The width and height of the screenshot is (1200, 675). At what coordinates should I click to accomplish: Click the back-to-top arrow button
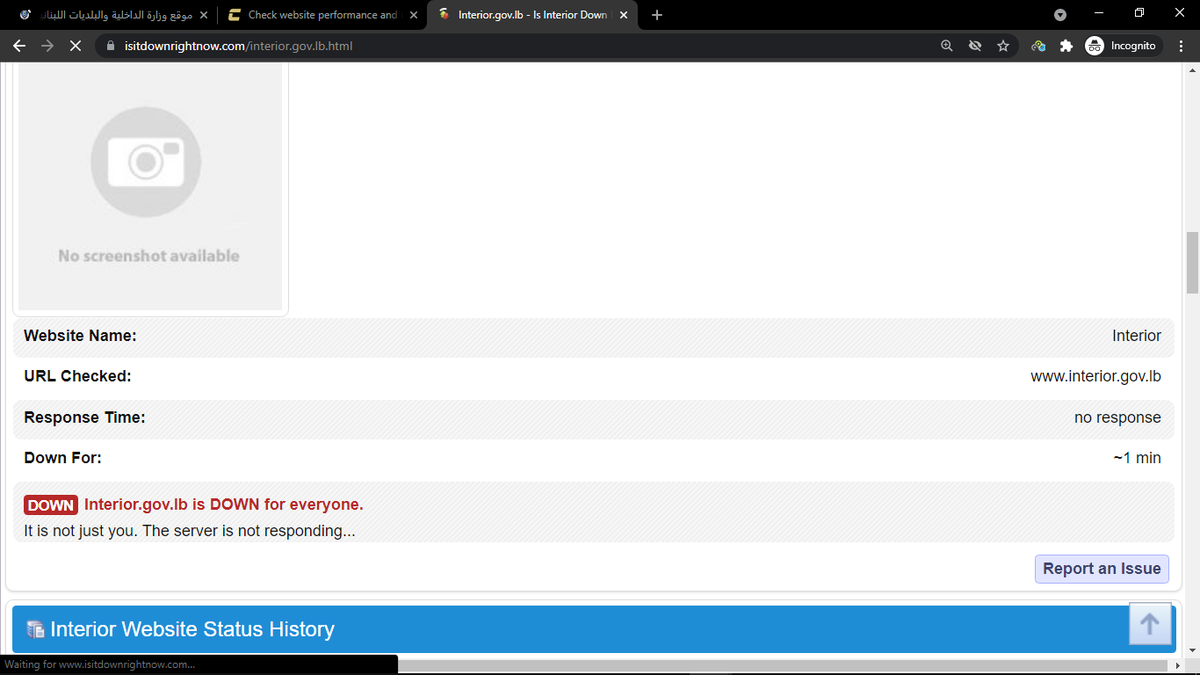(1150, 625)
